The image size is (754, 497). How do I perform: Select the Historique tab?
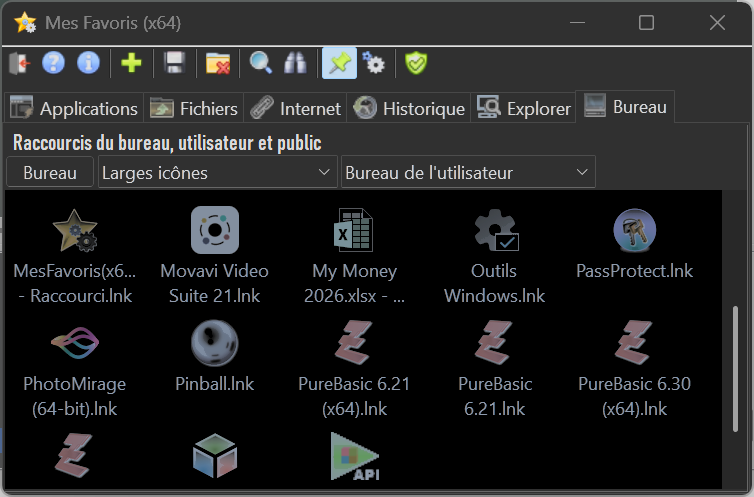410,108
